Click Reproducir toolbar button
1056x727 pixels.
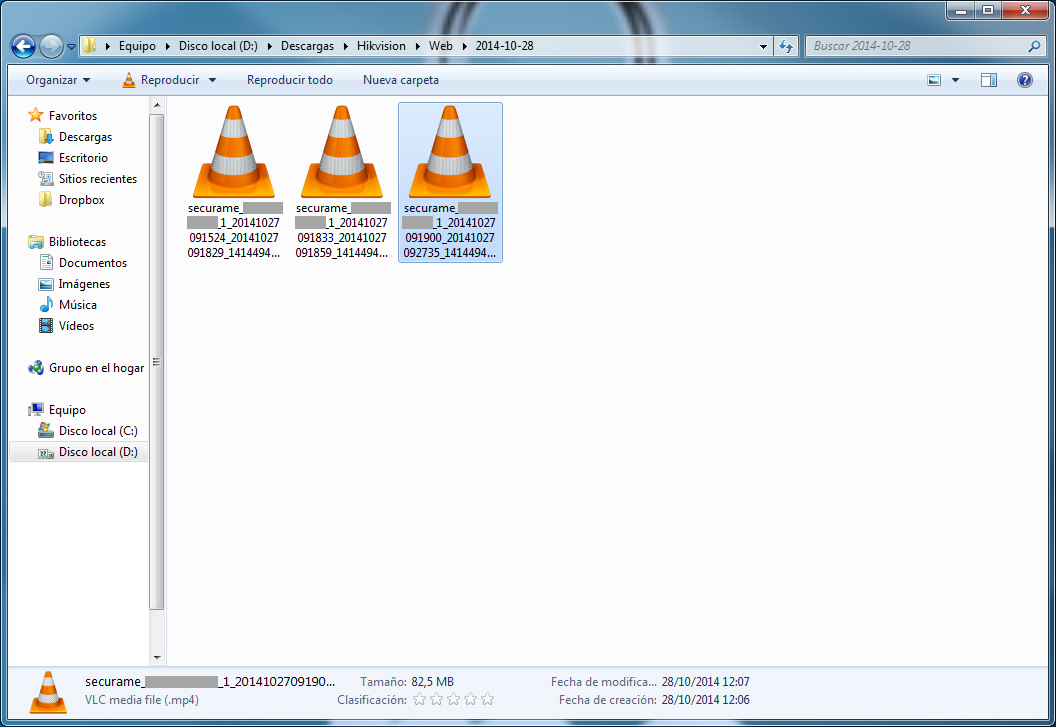(161, 80)
